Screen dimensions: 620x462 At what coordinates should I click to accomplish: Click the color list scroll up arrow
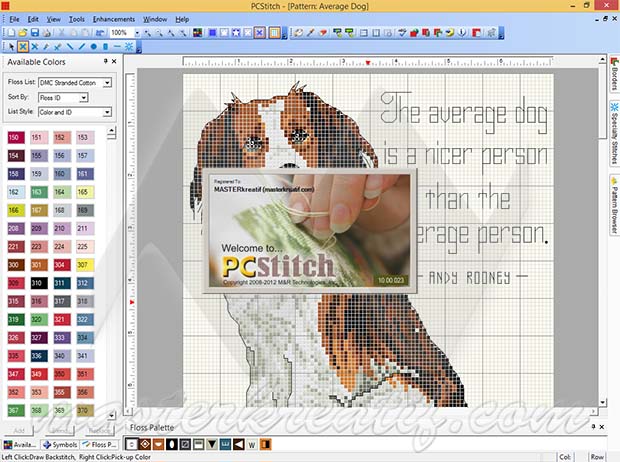[112, 131]
